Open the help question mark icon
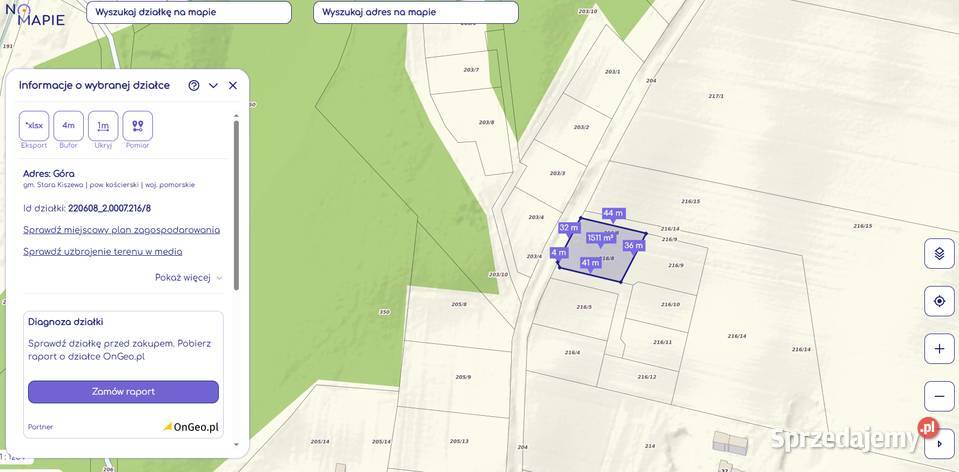 194,86
